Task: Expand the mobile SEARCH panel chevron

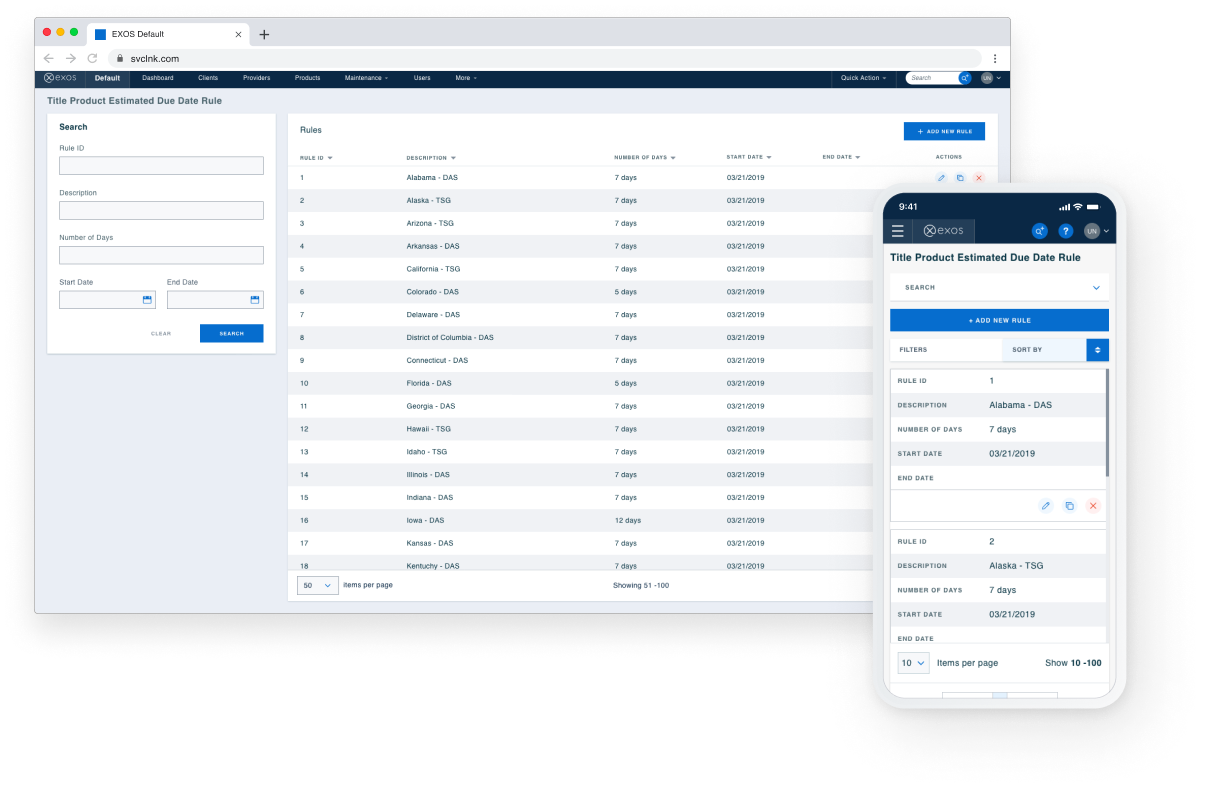Action: point(1097,287)
